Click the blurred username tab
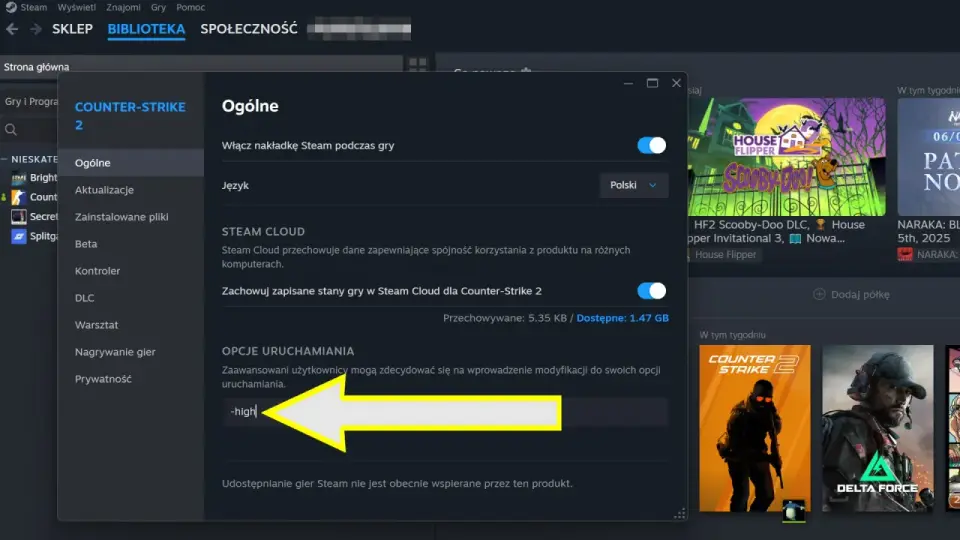Image resolution: width=960 pixels, height=540 pixels. point(359,29)
